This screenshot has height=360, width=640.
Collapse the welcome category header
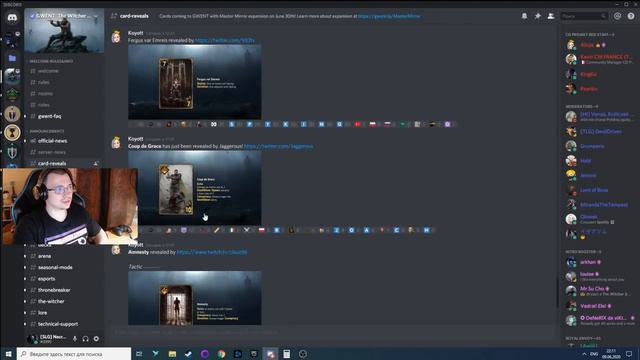tap(50, 61)
